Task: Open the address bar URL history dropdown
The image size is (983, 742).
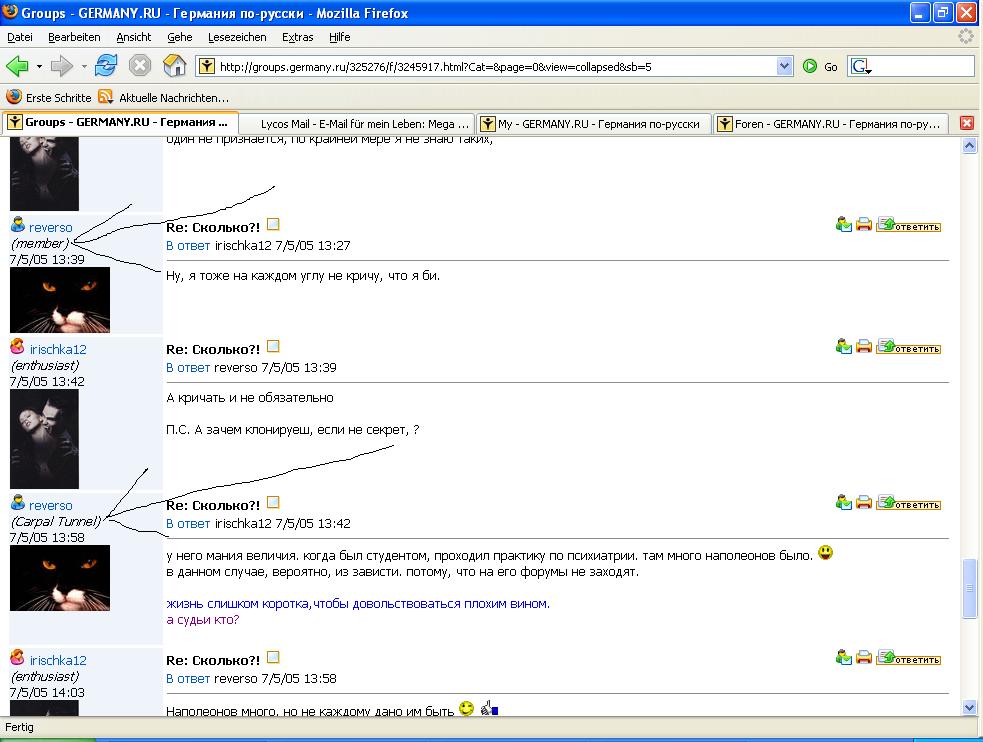Action: [x=785, y=66]
